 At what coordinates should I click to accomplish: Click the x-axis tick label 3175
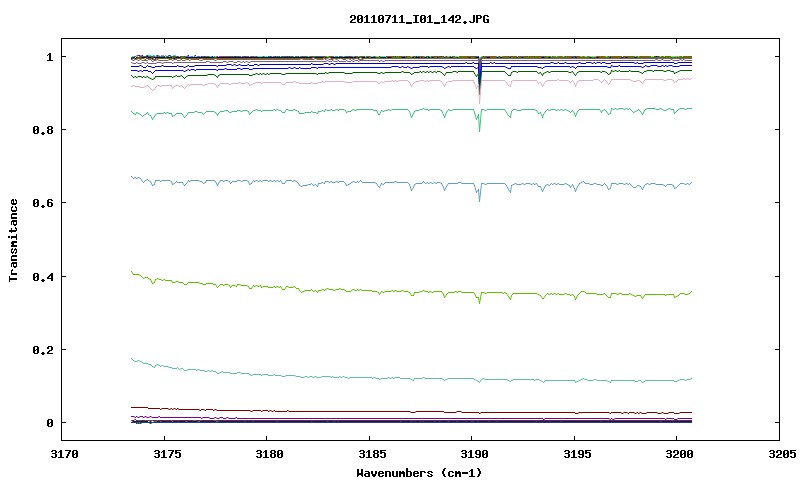(x=167, y=454)
